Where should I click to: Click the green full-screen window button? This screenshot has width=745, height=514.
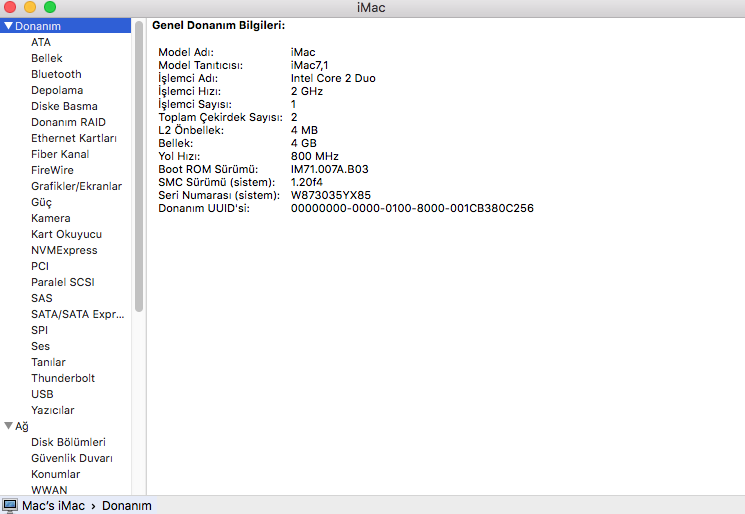pos(50,8)
